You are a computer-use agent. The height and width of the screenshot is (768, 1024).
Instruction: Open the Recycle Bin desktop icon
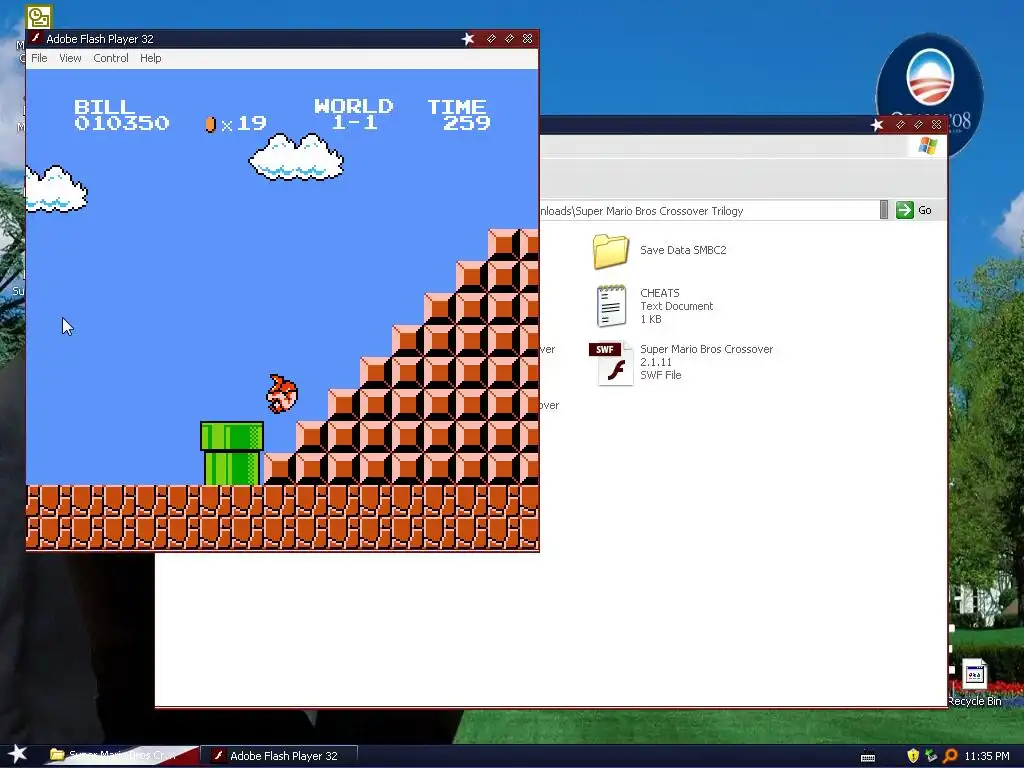click(x=974, y=682)
